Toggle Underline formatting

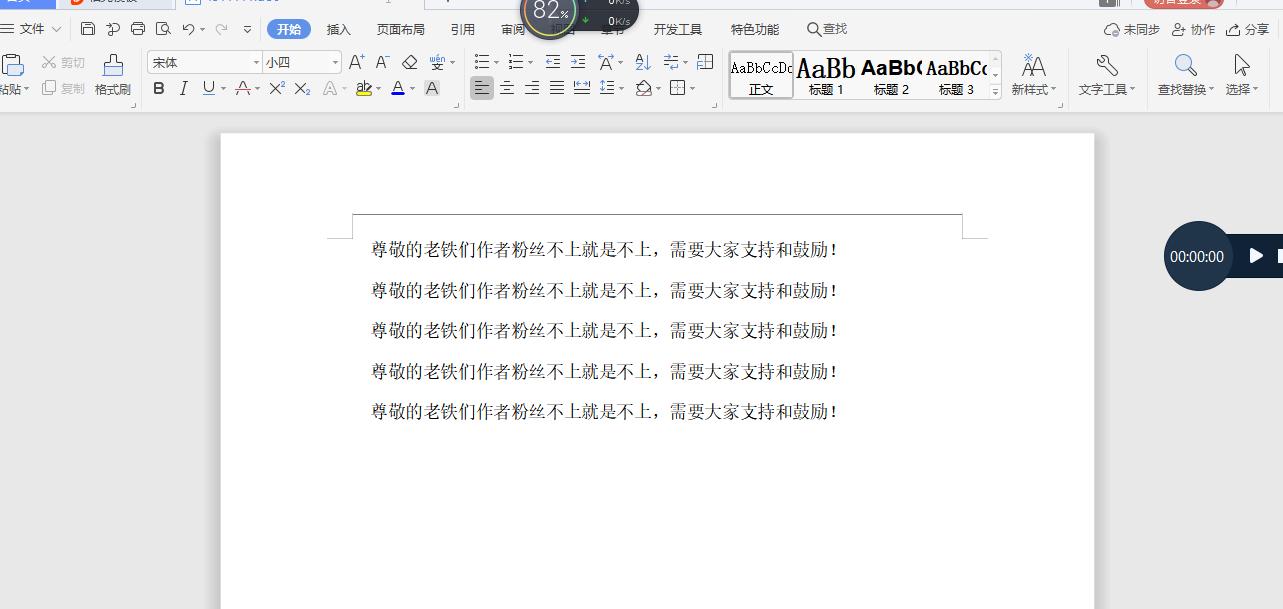(x=208, y=88)
